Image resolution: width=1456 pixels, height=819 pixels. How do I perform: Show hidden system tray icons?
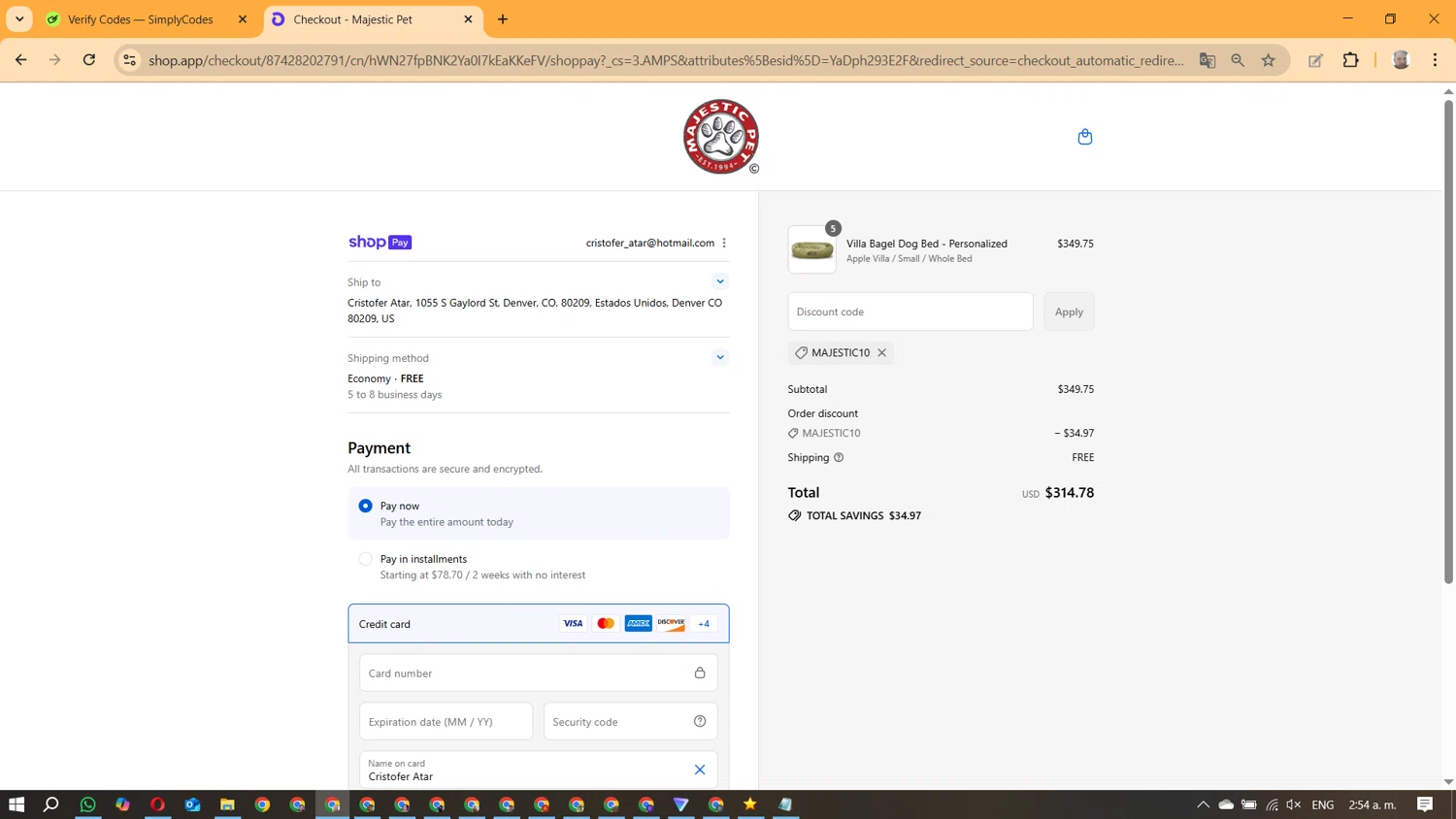point(1203,804)
